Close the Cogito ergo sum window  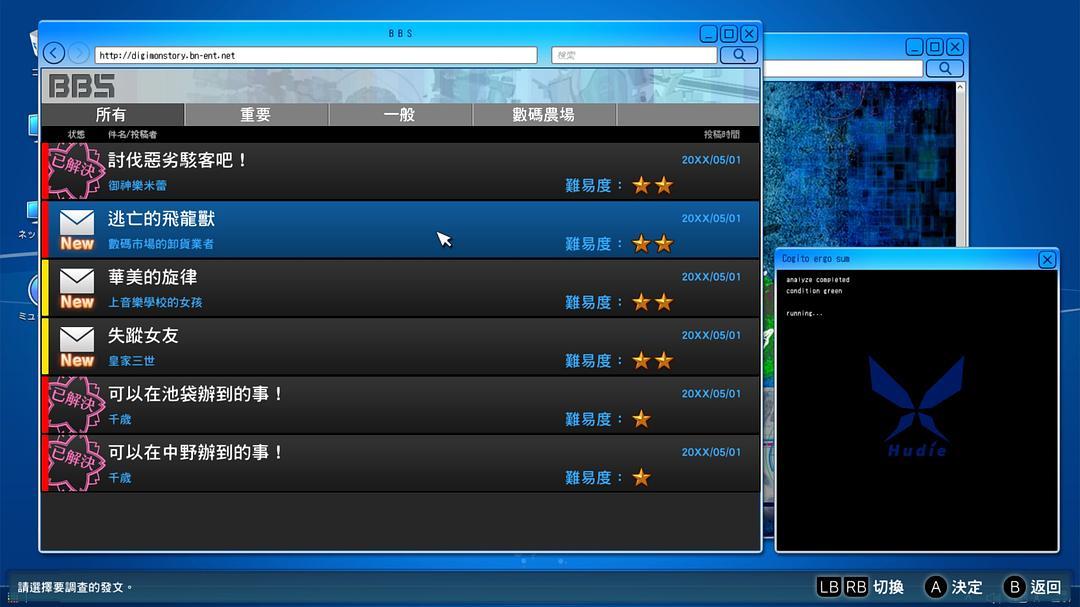pyautogui.click(x=1047, y=259)
